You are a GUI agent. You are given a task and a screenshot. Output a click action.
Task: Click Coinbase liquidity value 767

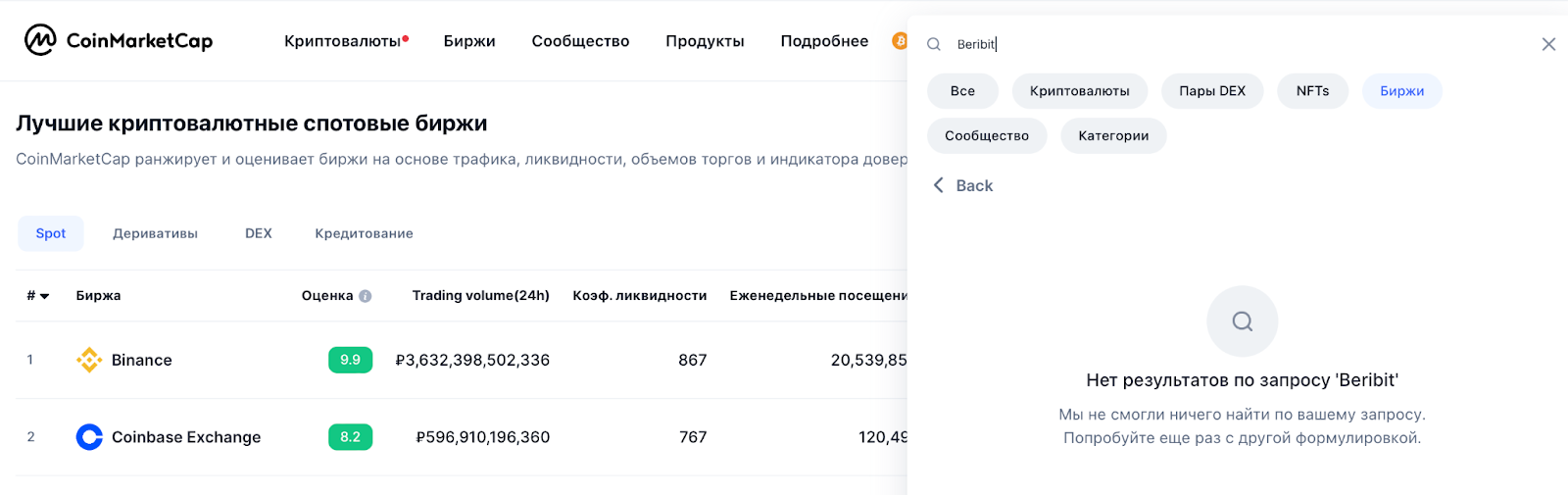(x=693, y=437)
